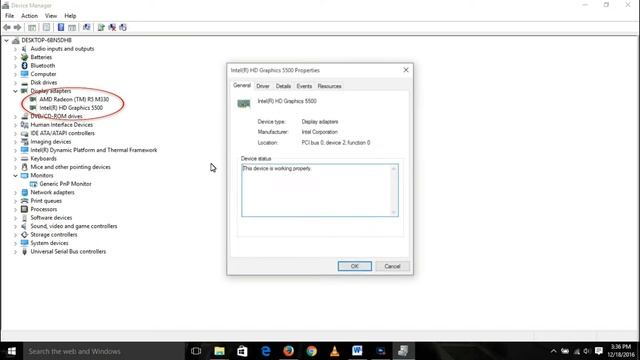Select Intel(R) Dynamic Platform and Thermal Framework
The width and height of the screenshot is (640, 360).
point(94,150)
